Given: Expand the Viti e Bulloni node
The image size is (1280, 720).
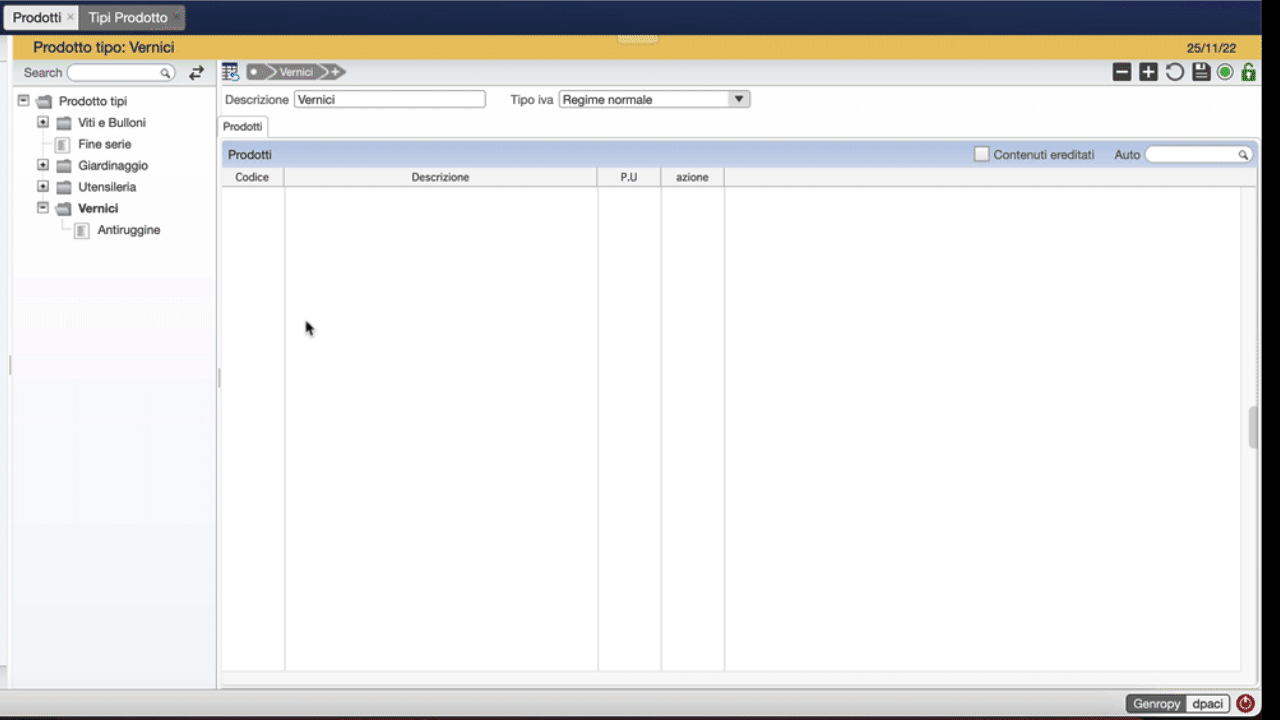Looking at the screenshot, I should [43, 122].
